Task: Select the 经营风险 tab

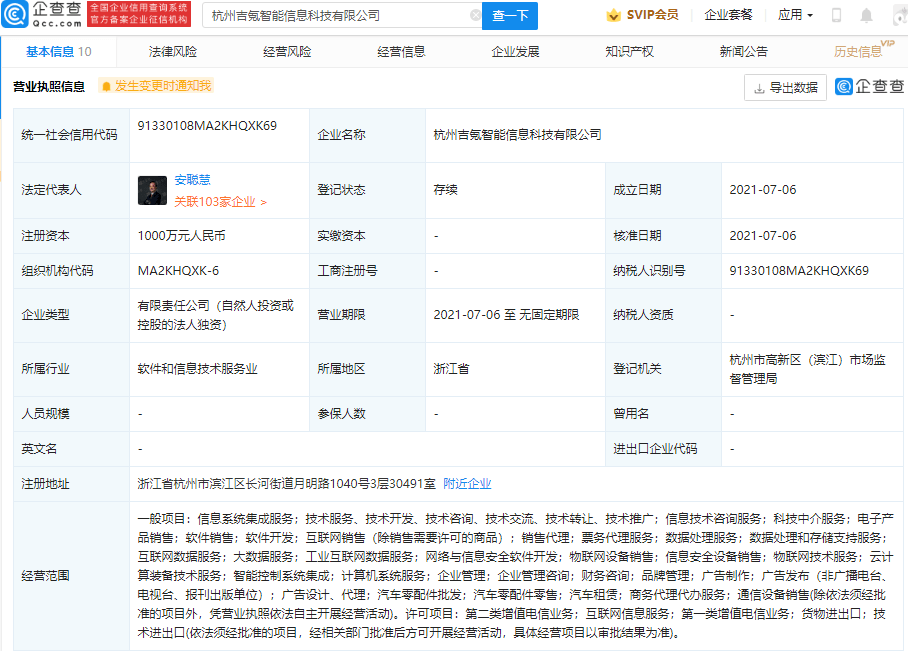Action: 287,52
